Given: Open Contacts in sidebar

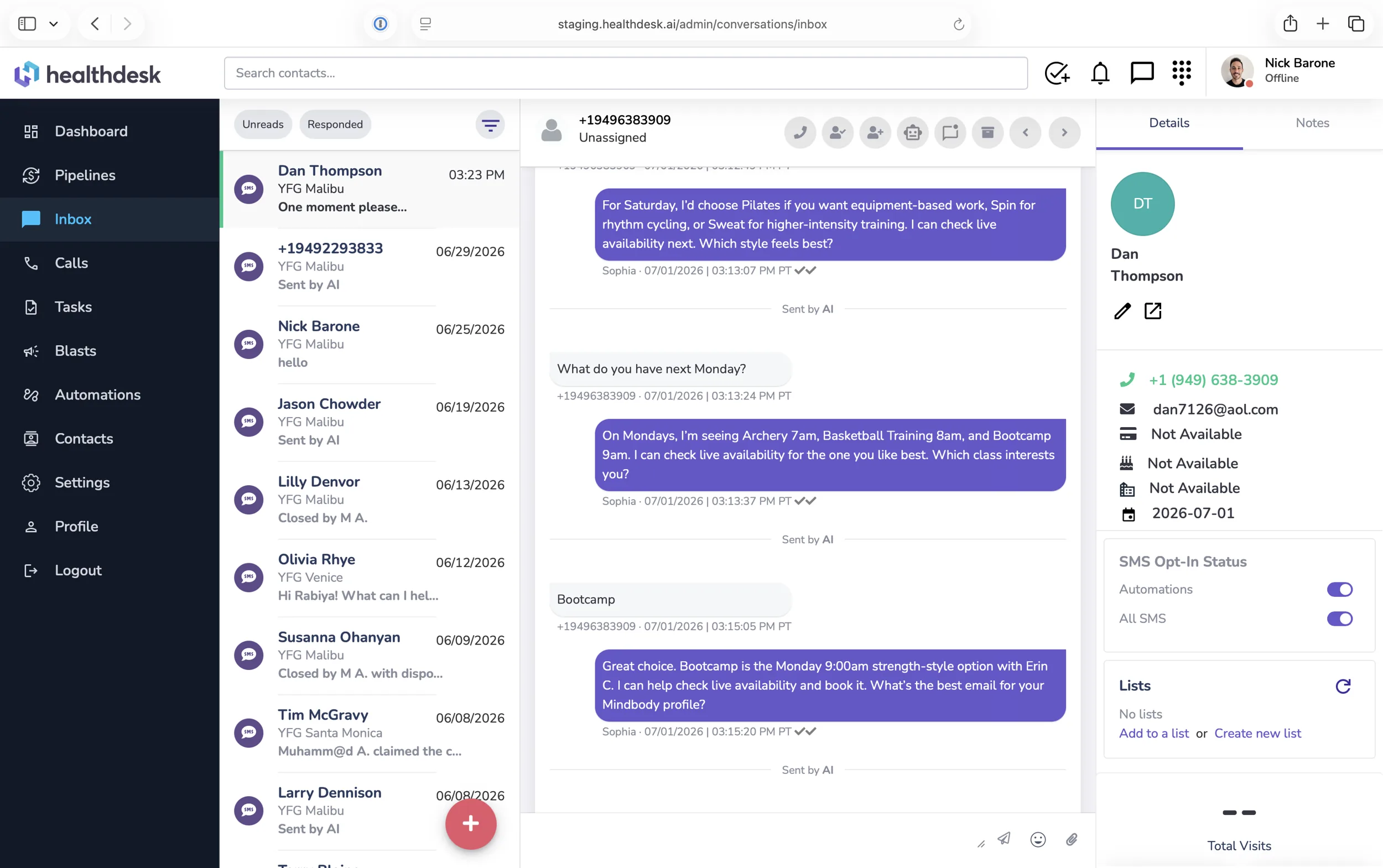Looking at the screenshot, I should (x=110, y=439).
